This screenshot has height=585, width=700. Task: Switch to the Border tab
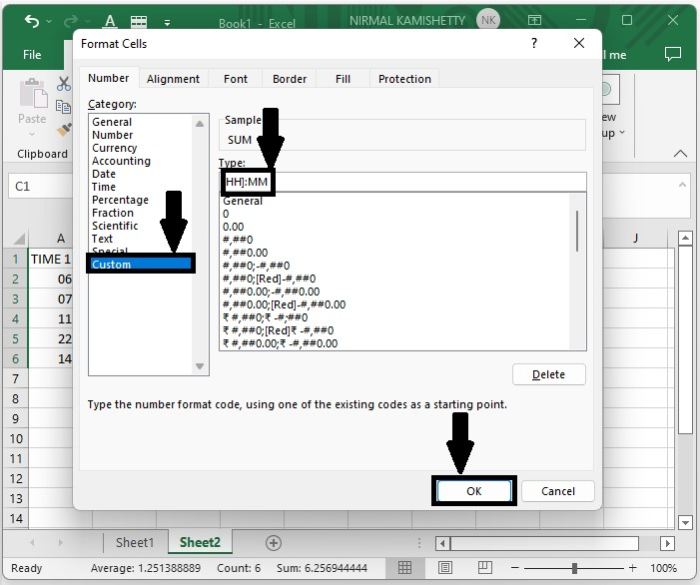289,79
